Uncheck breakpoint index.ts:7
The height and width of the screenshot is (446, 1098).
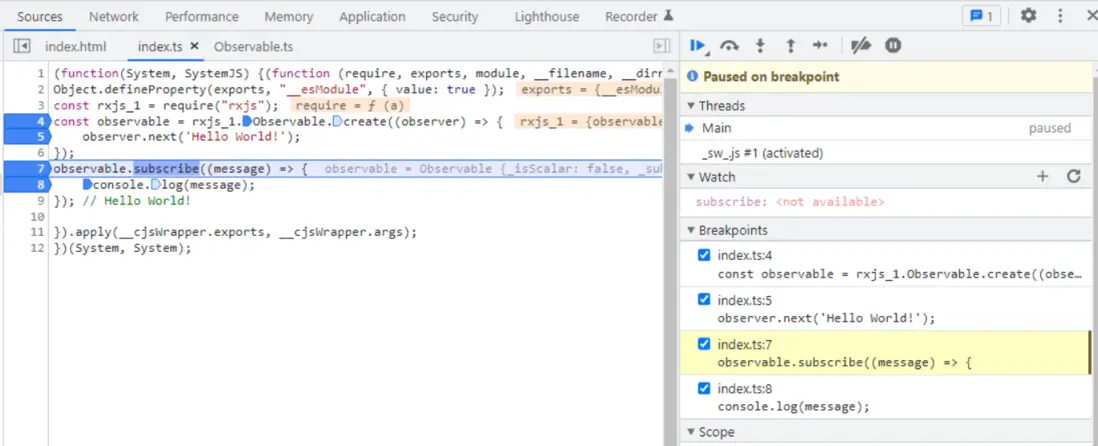(704, 344)
